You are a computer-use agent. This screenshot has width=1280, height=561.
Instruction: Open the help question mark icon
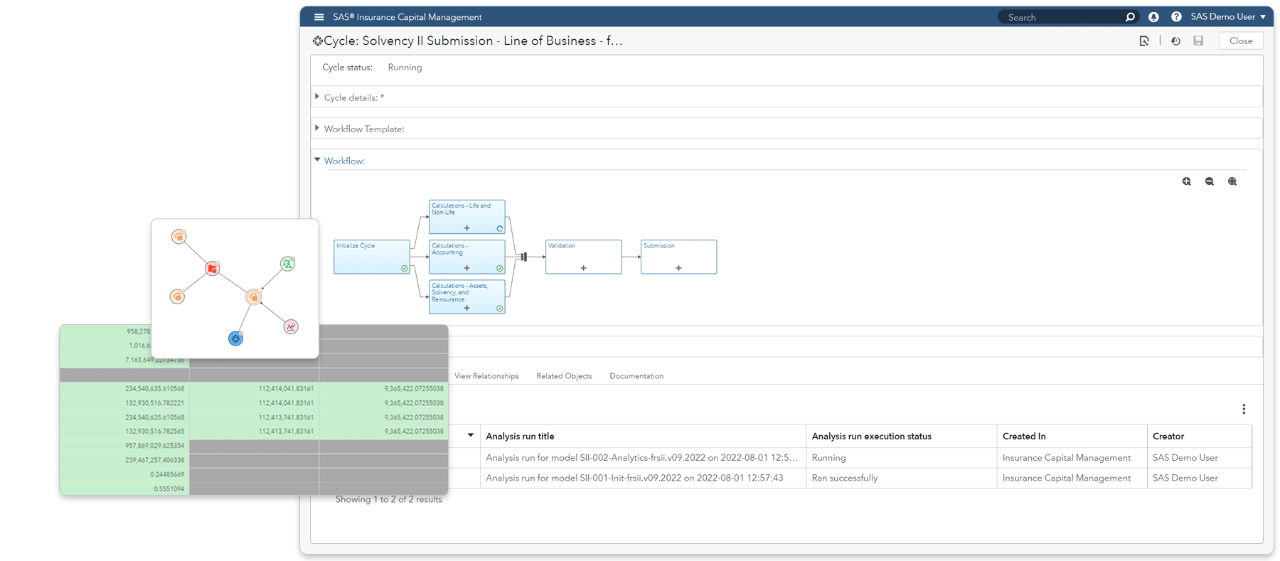pos(1176,17)
